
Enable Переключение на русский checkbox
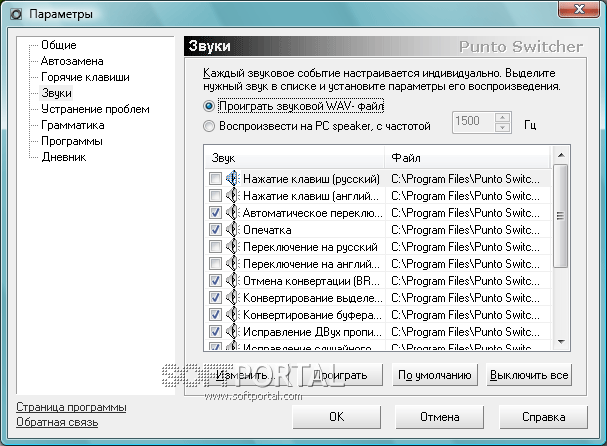(215, 247)
